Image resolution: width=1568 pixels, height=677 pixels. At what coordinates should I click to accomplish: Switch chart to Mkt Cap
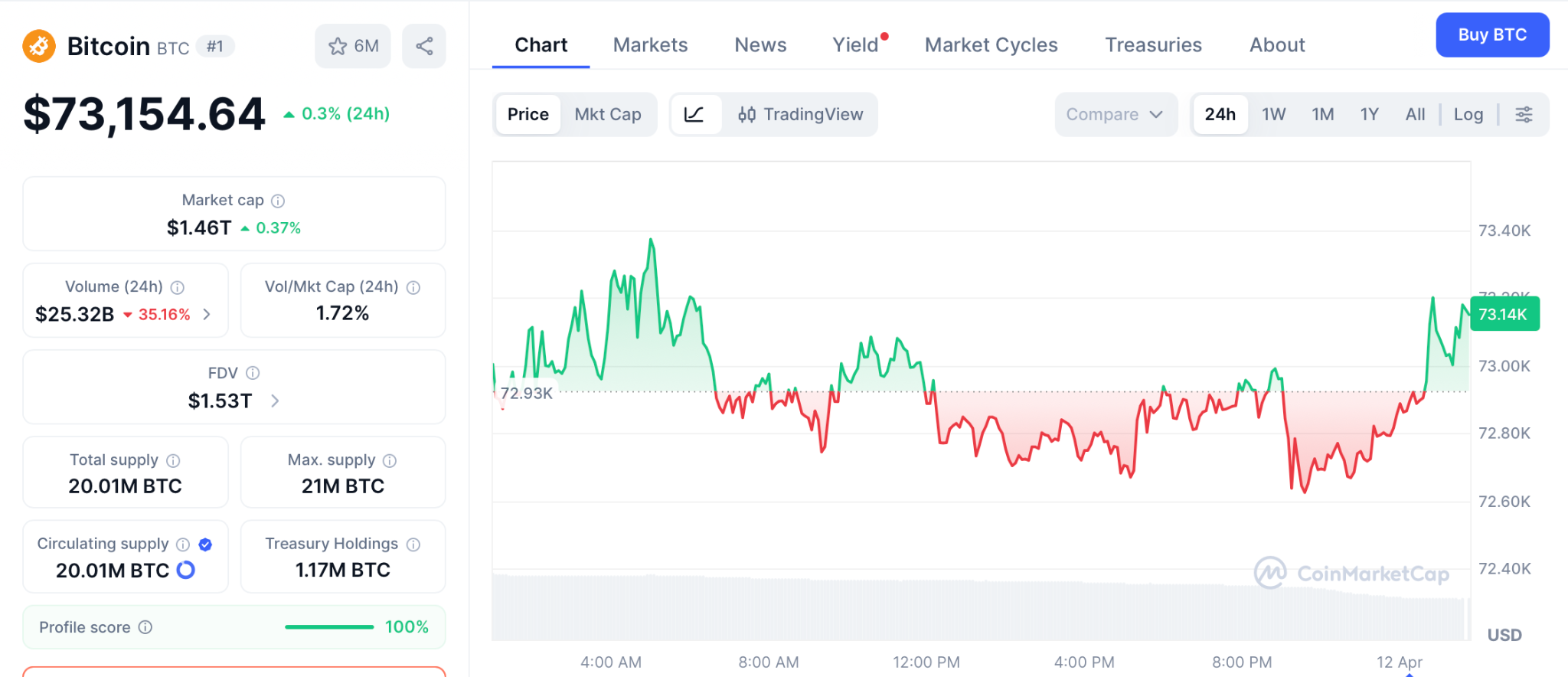tap(607, 114)
